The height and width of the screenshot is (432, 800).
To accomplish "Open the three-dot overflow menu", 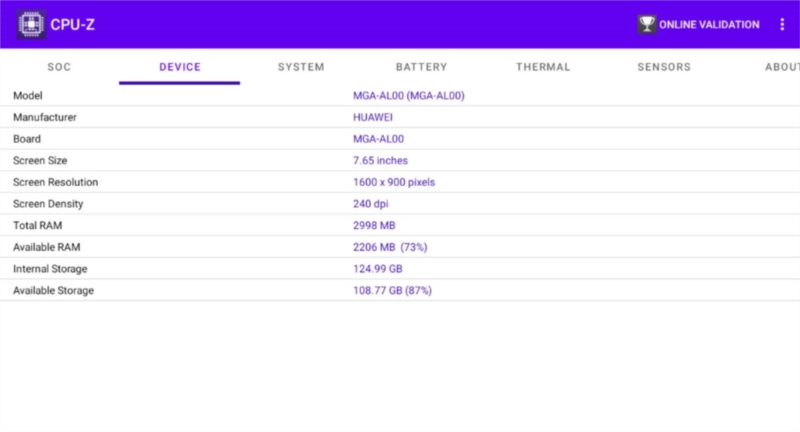I will pyautogui.click(x=782, y=24).
